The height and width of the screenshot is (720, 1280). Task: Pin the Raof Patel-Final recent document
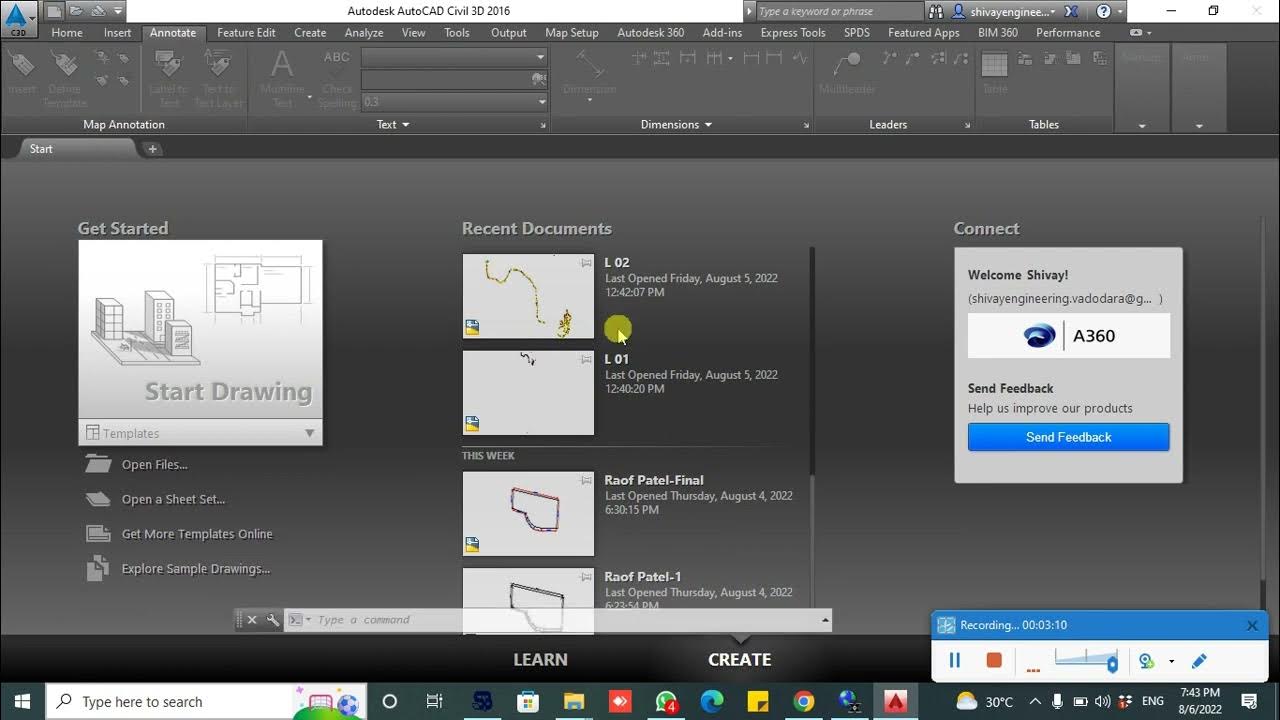click(x=586, y=480)
